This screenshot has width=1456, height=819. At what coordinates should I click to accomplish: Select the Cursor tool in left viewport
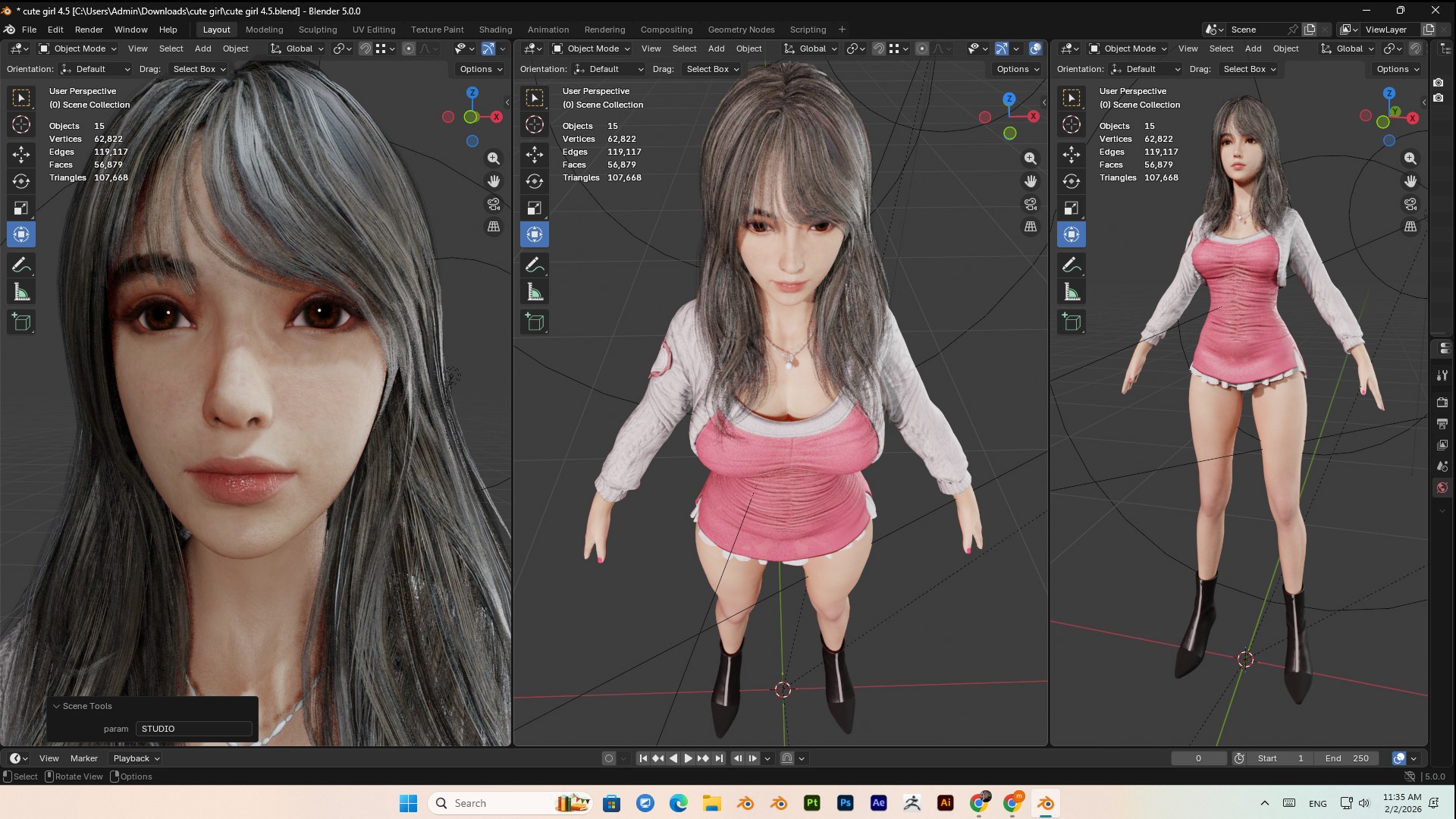(x=21, y=124)
